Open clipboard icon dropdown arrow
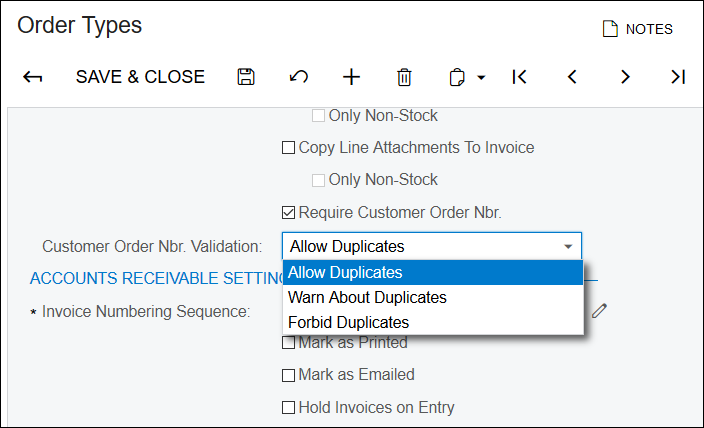This screenshot has height=428, width=704. coord(481,78)
